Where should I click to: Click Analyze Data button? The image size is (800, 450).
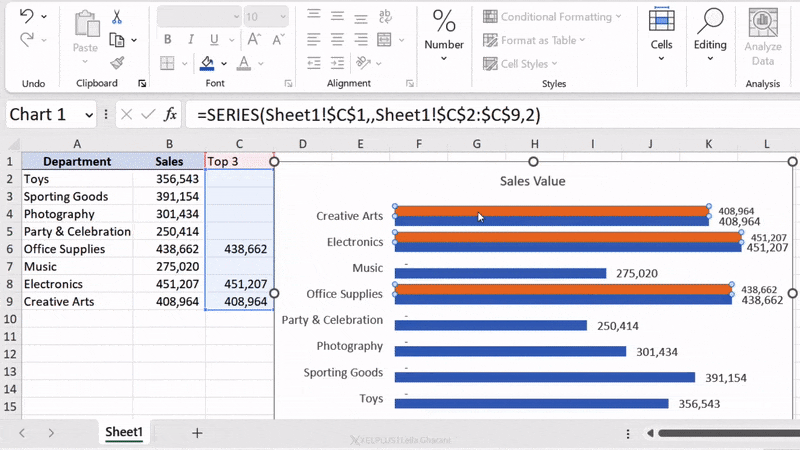pyautogui.click(x=763, y=37)
